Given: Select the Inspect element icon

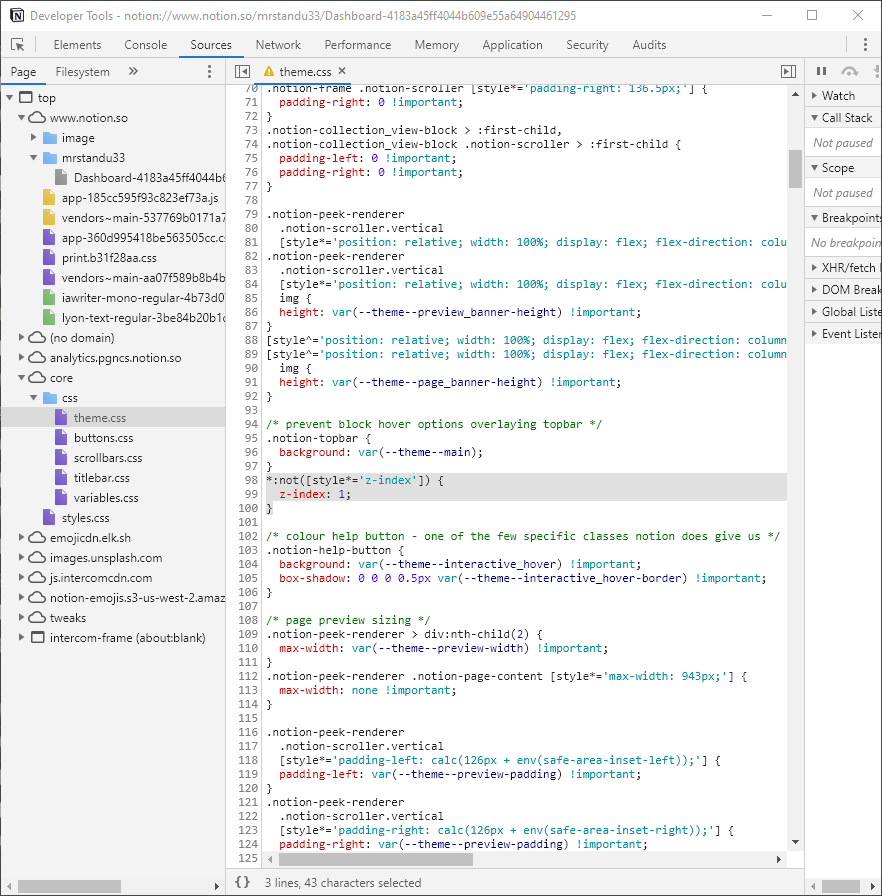Looking at the screenshot, I should point(16,44).
